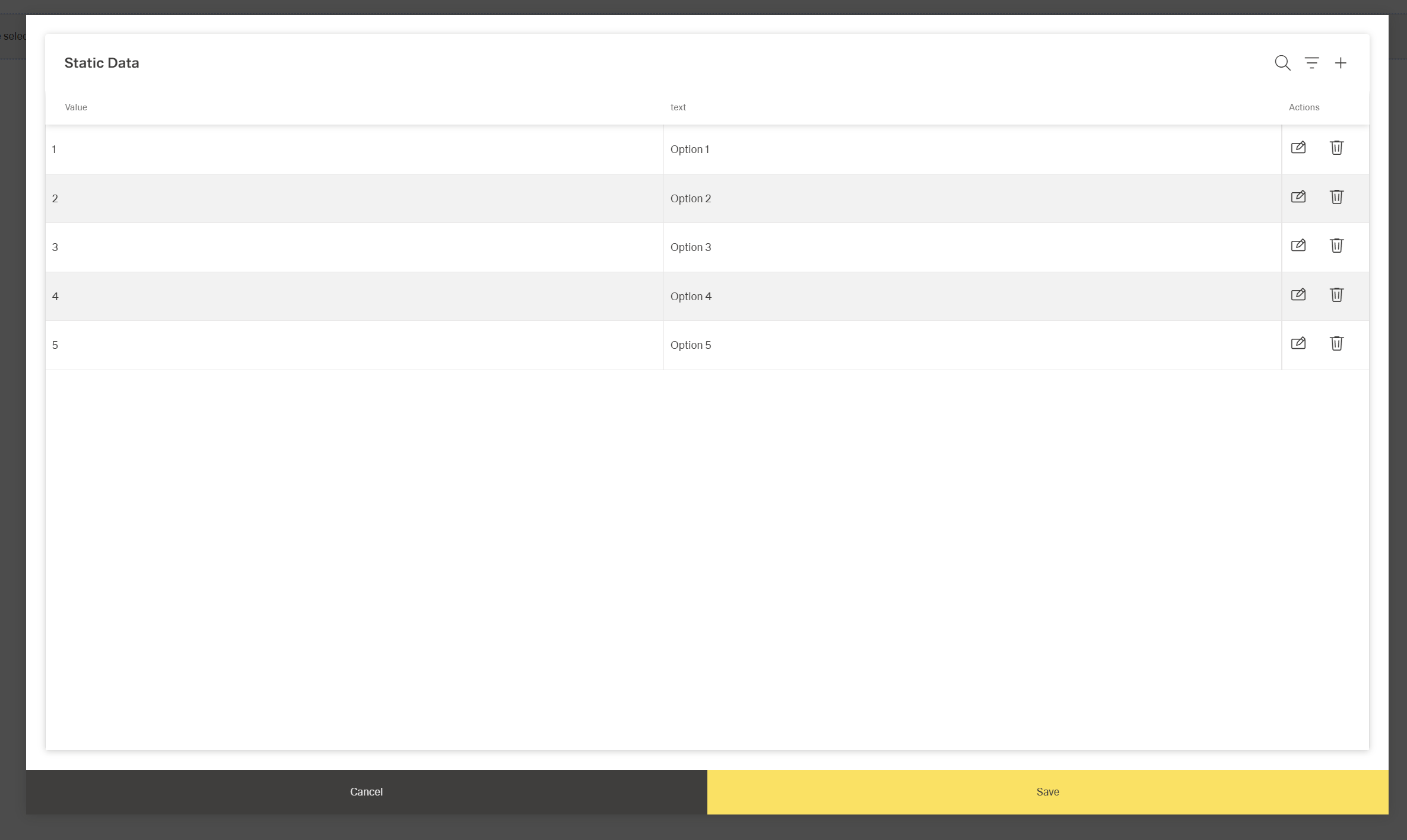The image size is (1407, 840).
Task: Delete the Option 1 row
Action: pos(1336,148)
